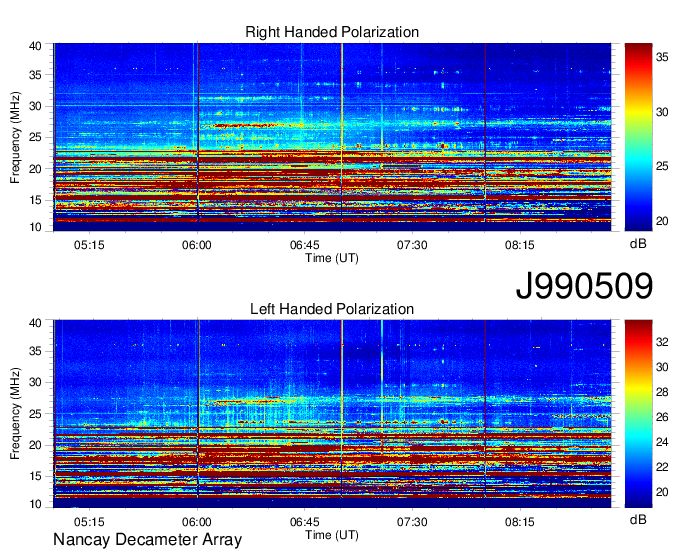Click the 06:00 tick under the top plot
Screen dimensions: 680x552
[197, 245]
